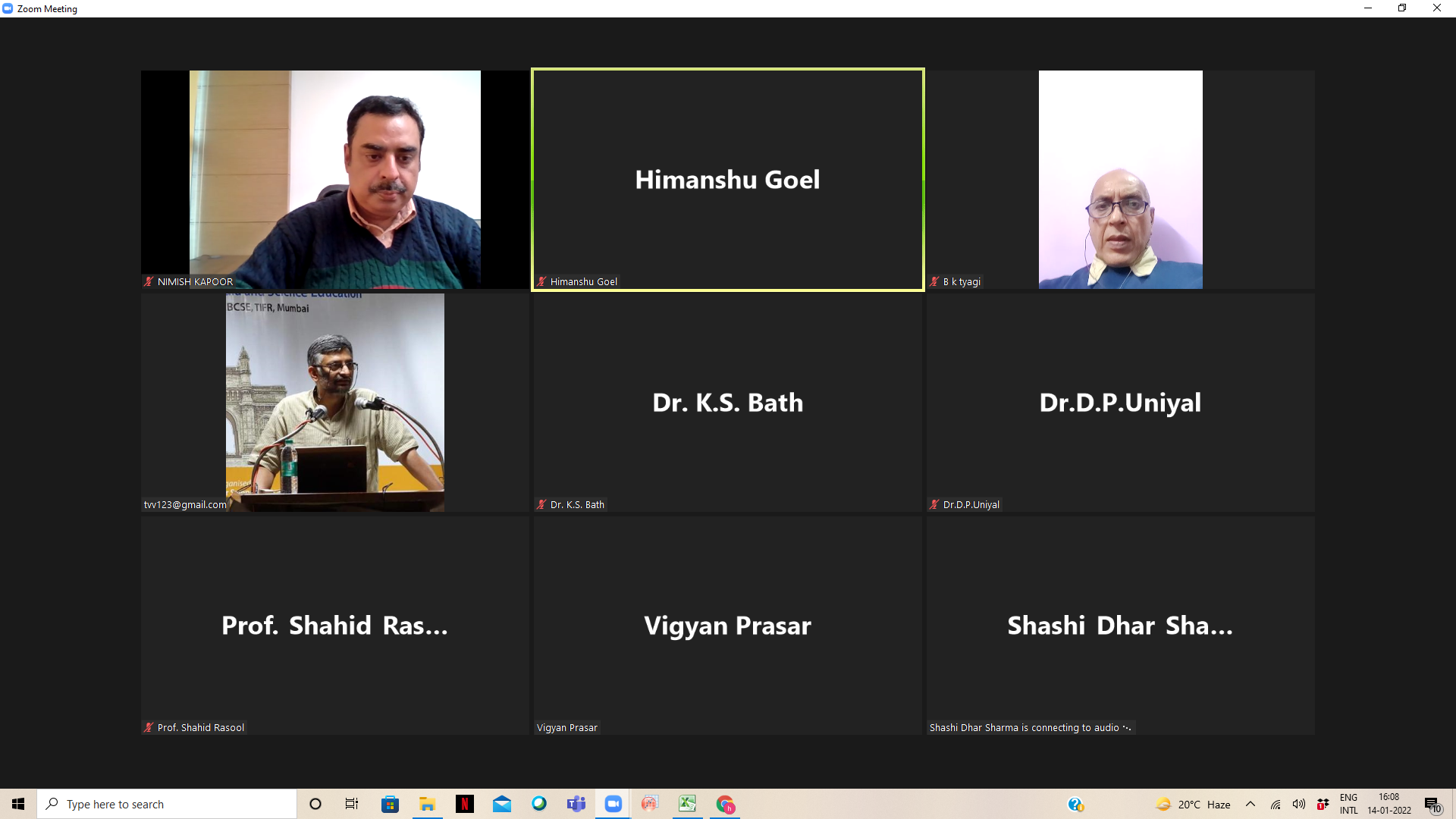
Task: Open Microsoft Store taskbar icon
Action: 390,804
